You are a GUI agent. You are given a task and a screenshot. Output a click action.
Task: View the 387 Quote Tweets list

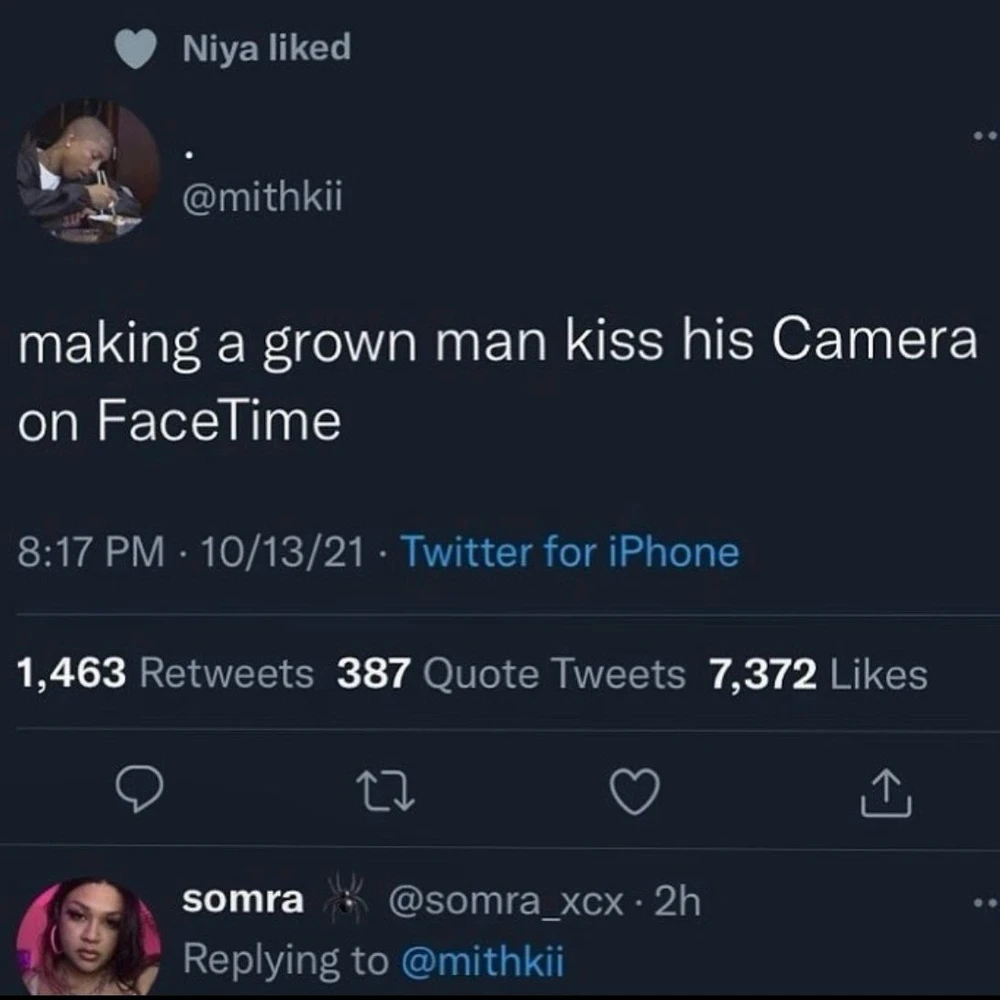click(511, 674)
